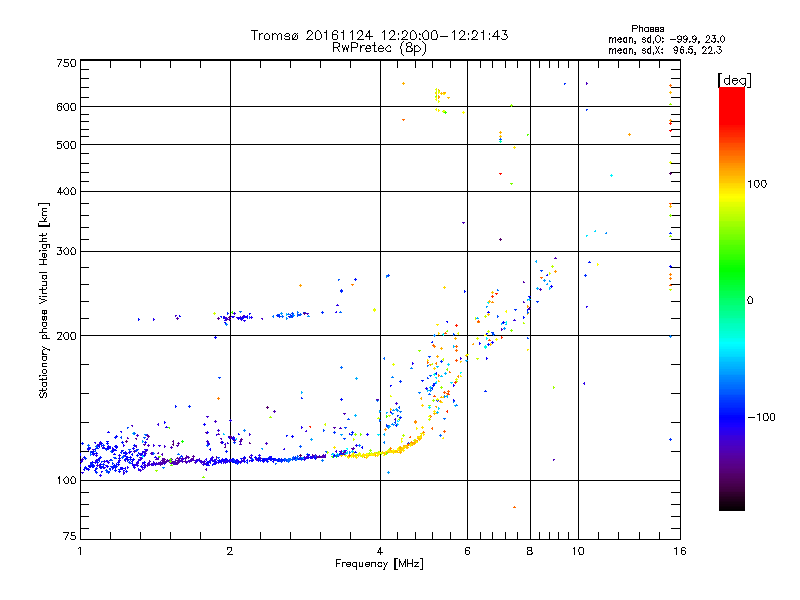
Task: Click the plot title 'Tromsø 20161124 12:20:00-12:21:43'
Action: [x=379, y=35]
